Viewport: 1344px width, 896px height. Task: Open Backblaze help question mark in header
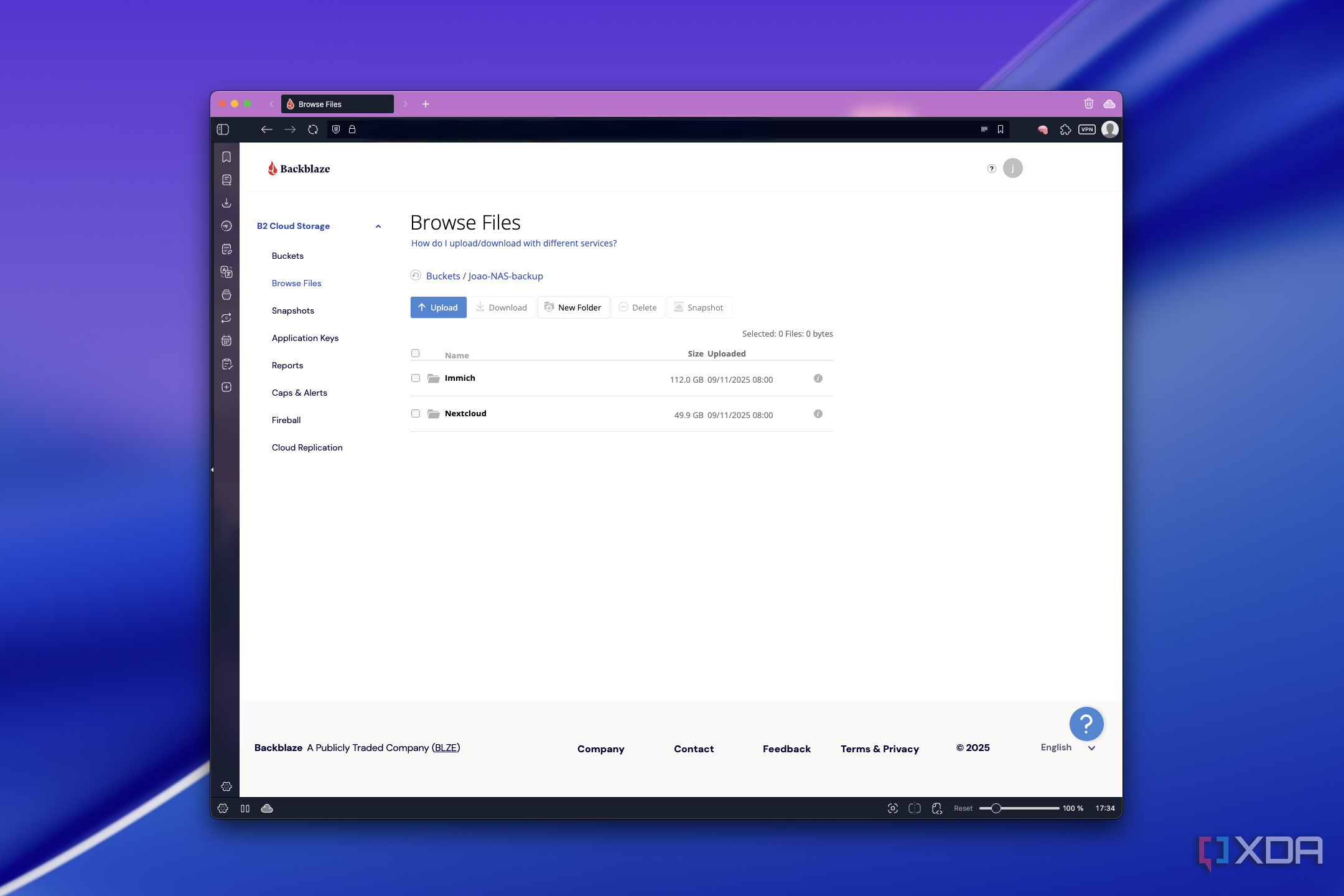[992, 169]
